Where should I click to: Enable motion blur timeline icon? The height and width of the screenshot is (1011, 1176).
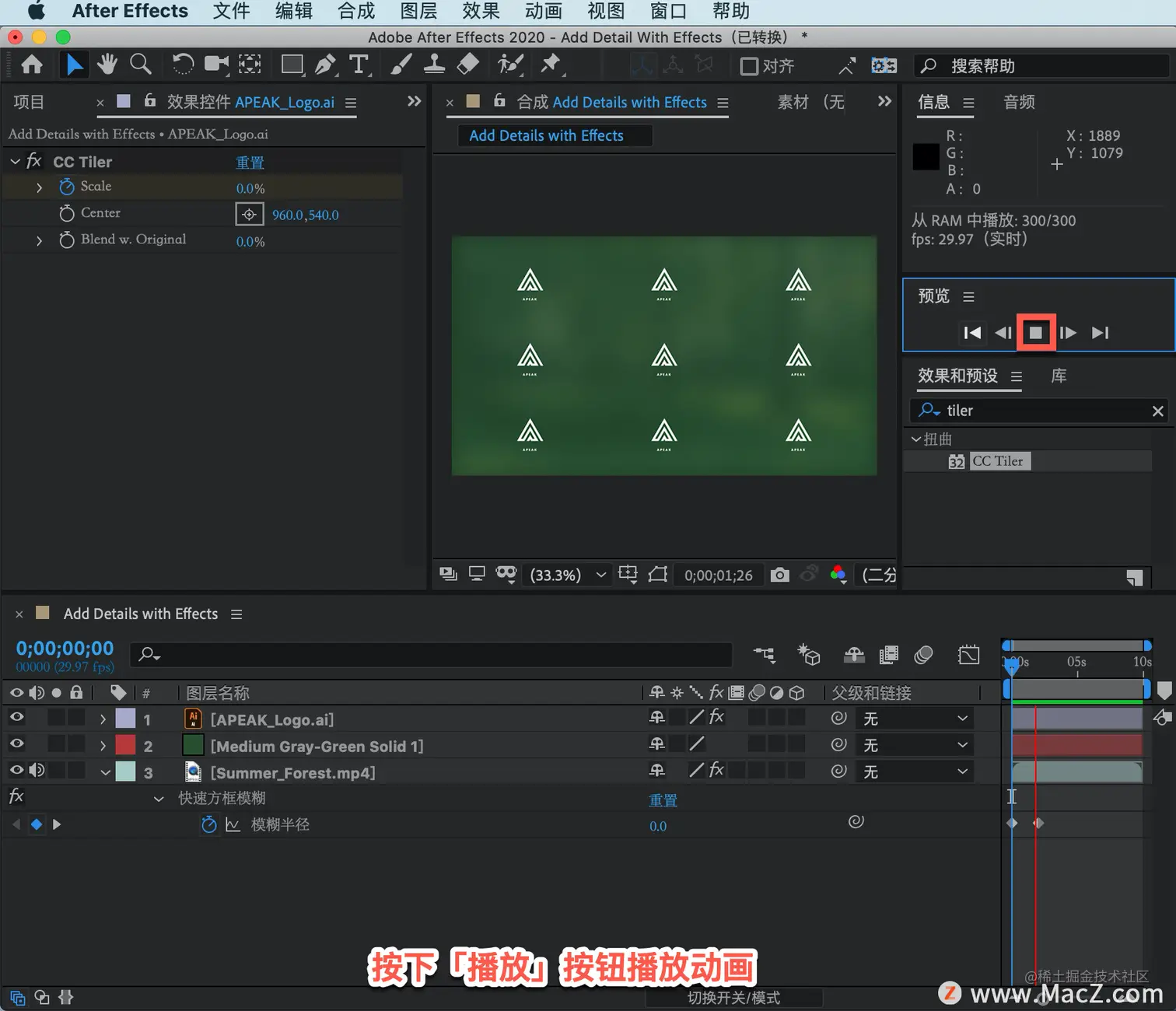click(923, 655)
